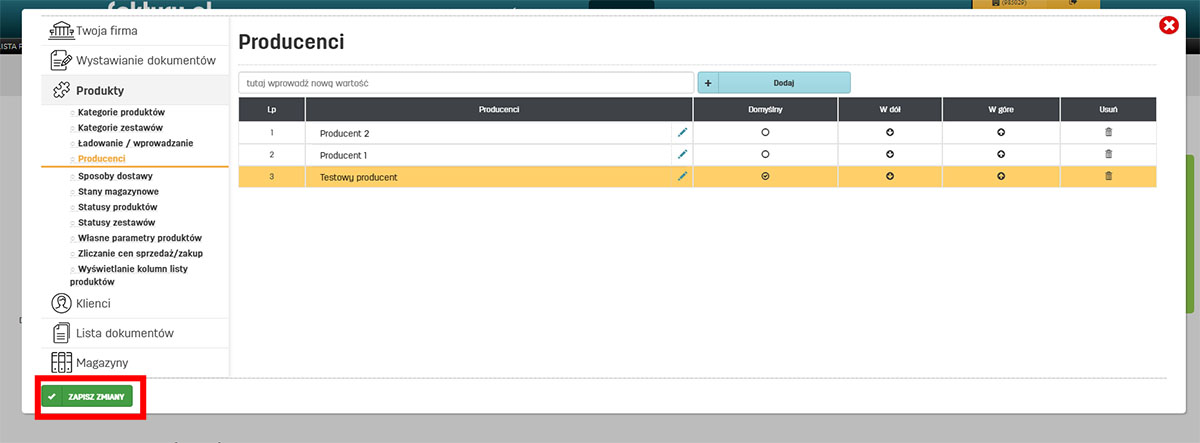Image resolution: width=1200 pixels, height=443 pixels.
Task: Set Producent 1 as default producer
Action: point(765,154)
